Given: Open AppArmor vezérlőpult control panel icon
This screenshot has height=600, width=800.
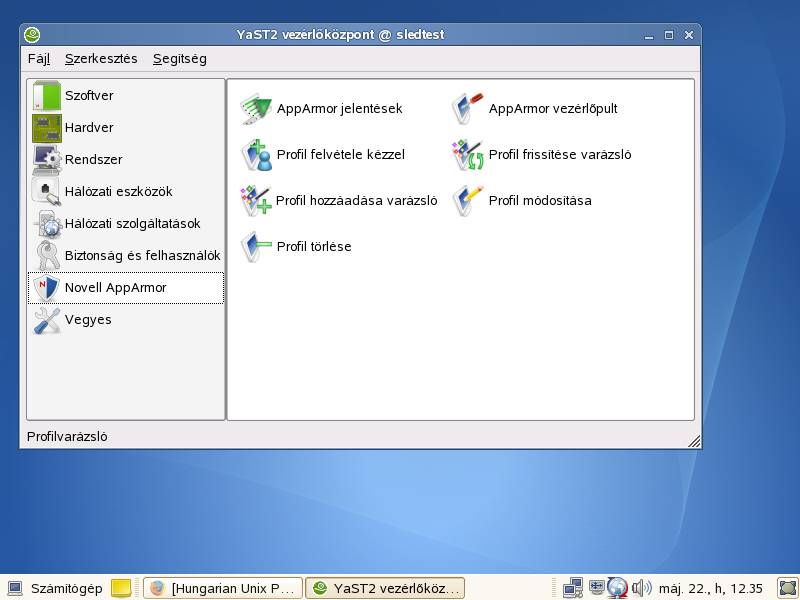Looking at the screenshot, I should click(x=468, y=108).
